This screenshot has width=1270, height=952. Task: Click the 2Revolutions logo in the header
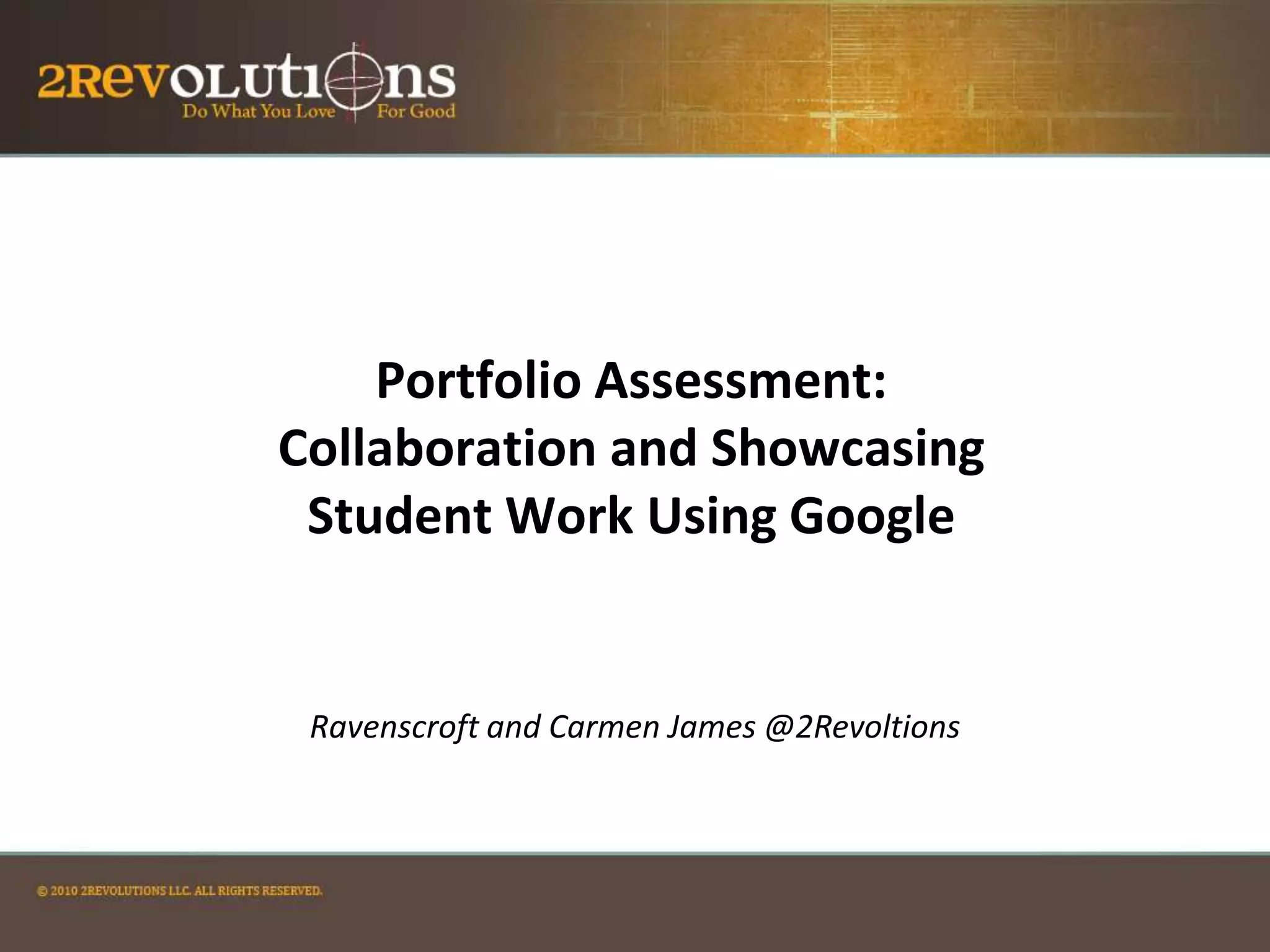click(x=247, y=84)
